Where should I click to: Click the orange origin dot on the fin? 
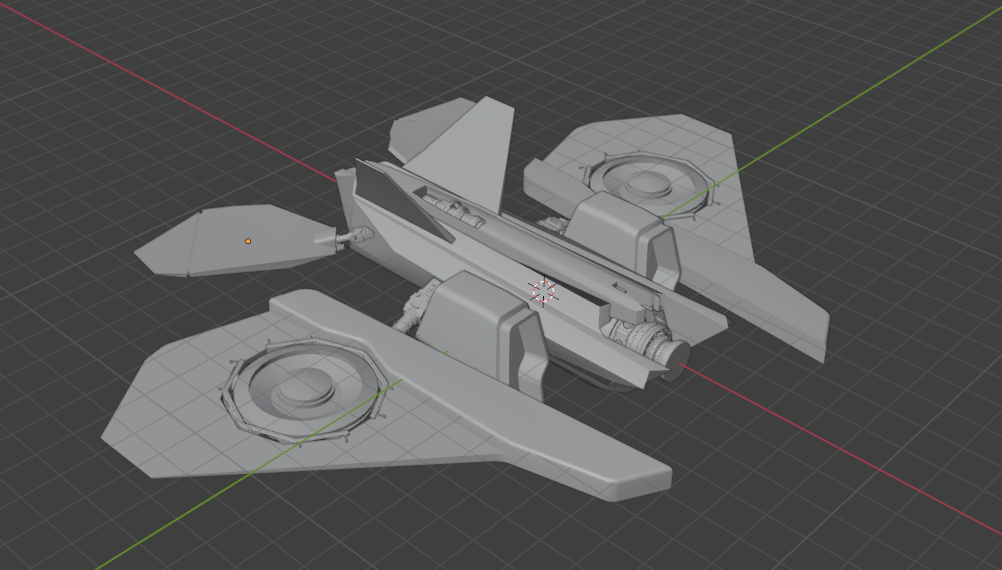[248, 241]
